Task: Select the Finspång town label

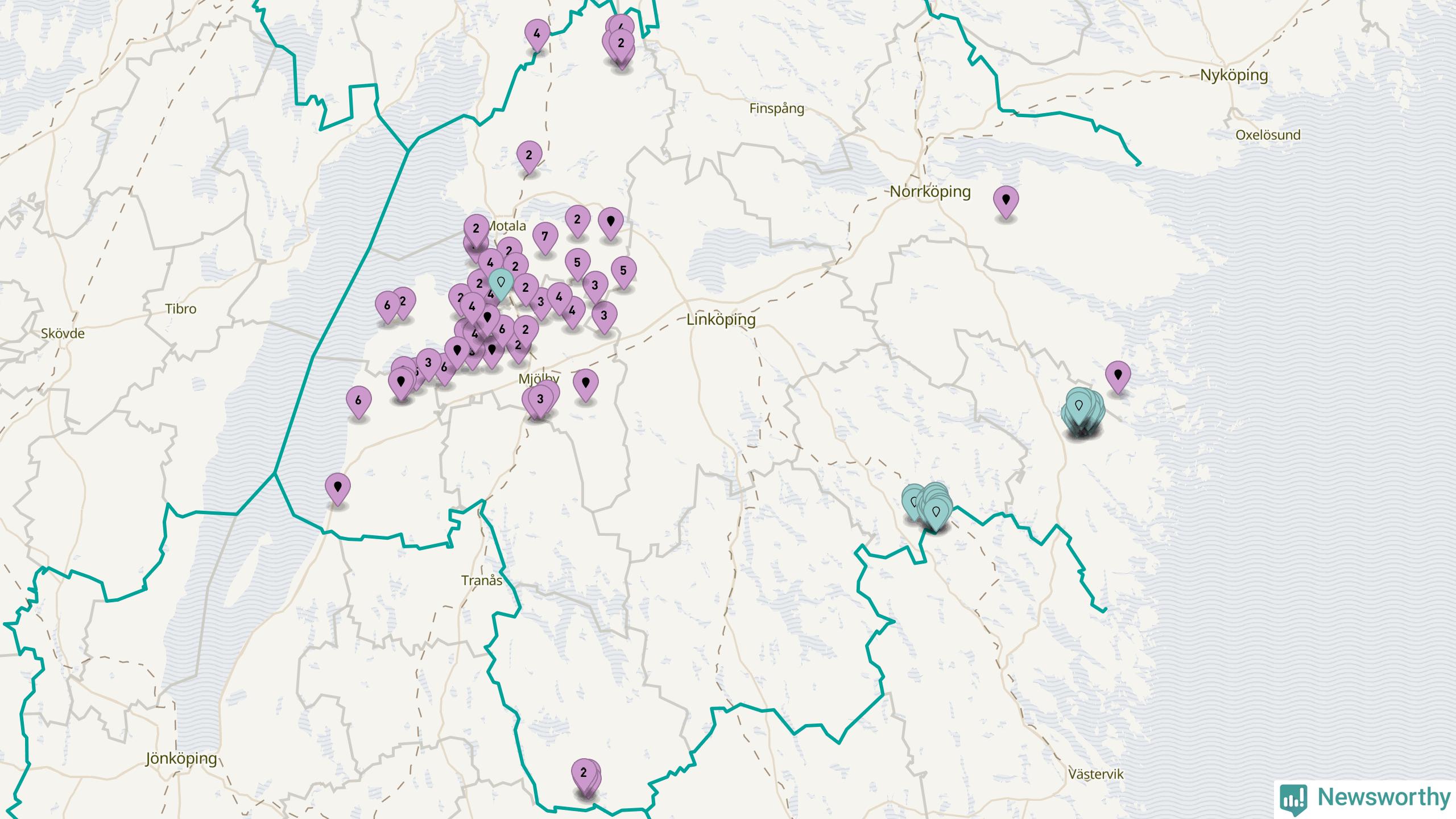Action: click(777, 109)
